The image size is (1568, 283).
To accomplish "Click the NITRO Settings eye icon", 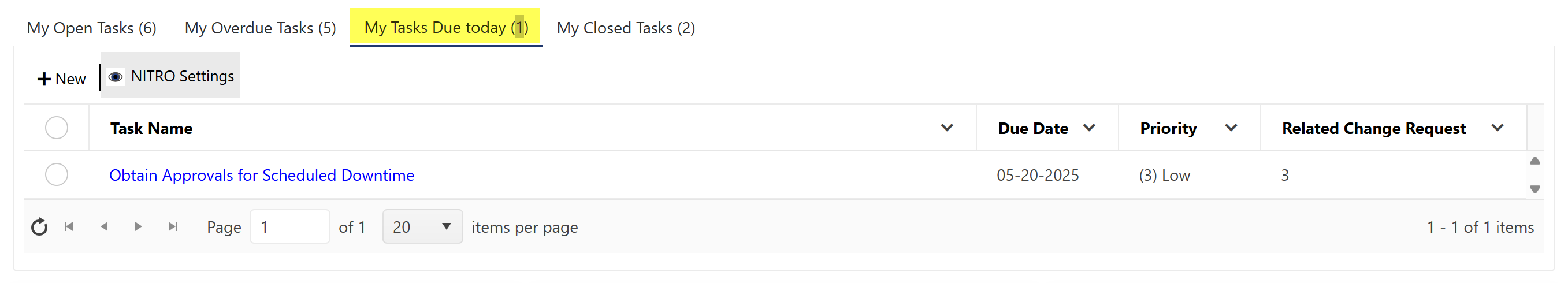I will tap(116, 77).
